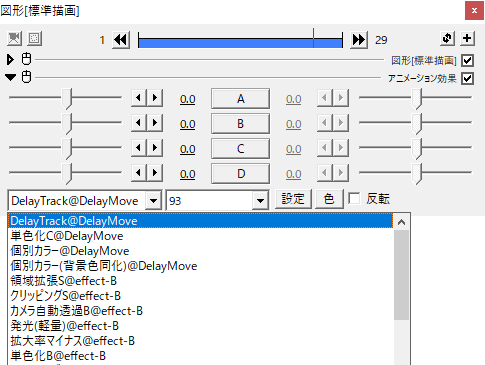
Task: Decrease track B left value arrow
Action: pos(139,123)
